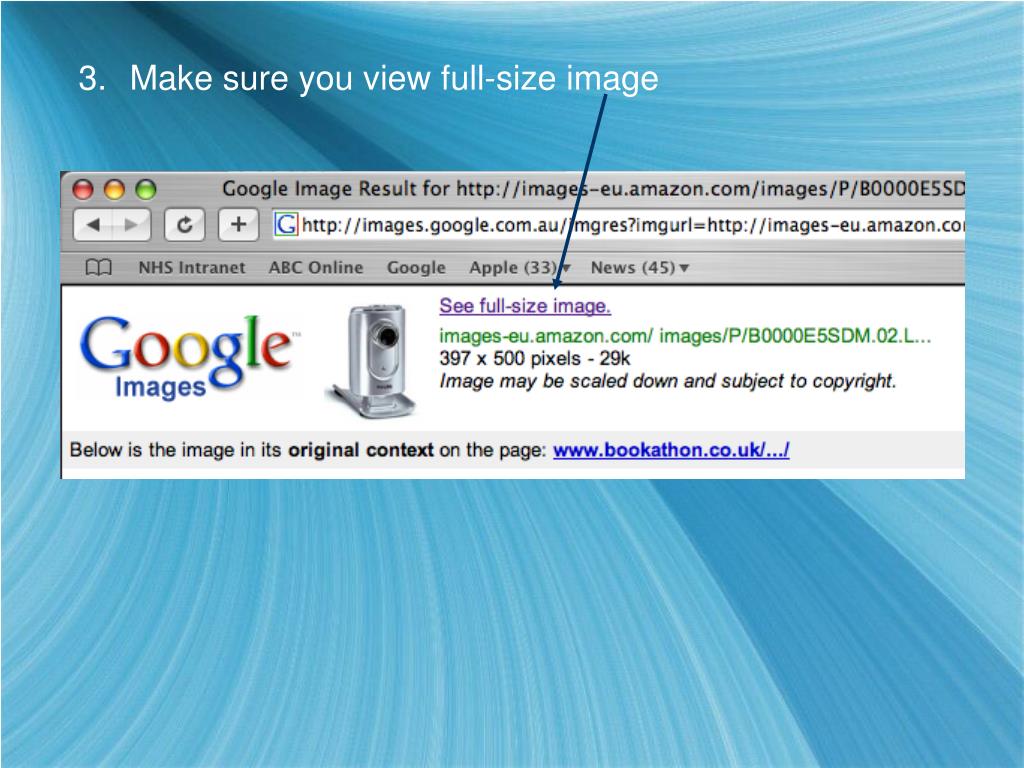Click the green images-eu.amazon.com URL text
1024x768 pixels.
685,336
